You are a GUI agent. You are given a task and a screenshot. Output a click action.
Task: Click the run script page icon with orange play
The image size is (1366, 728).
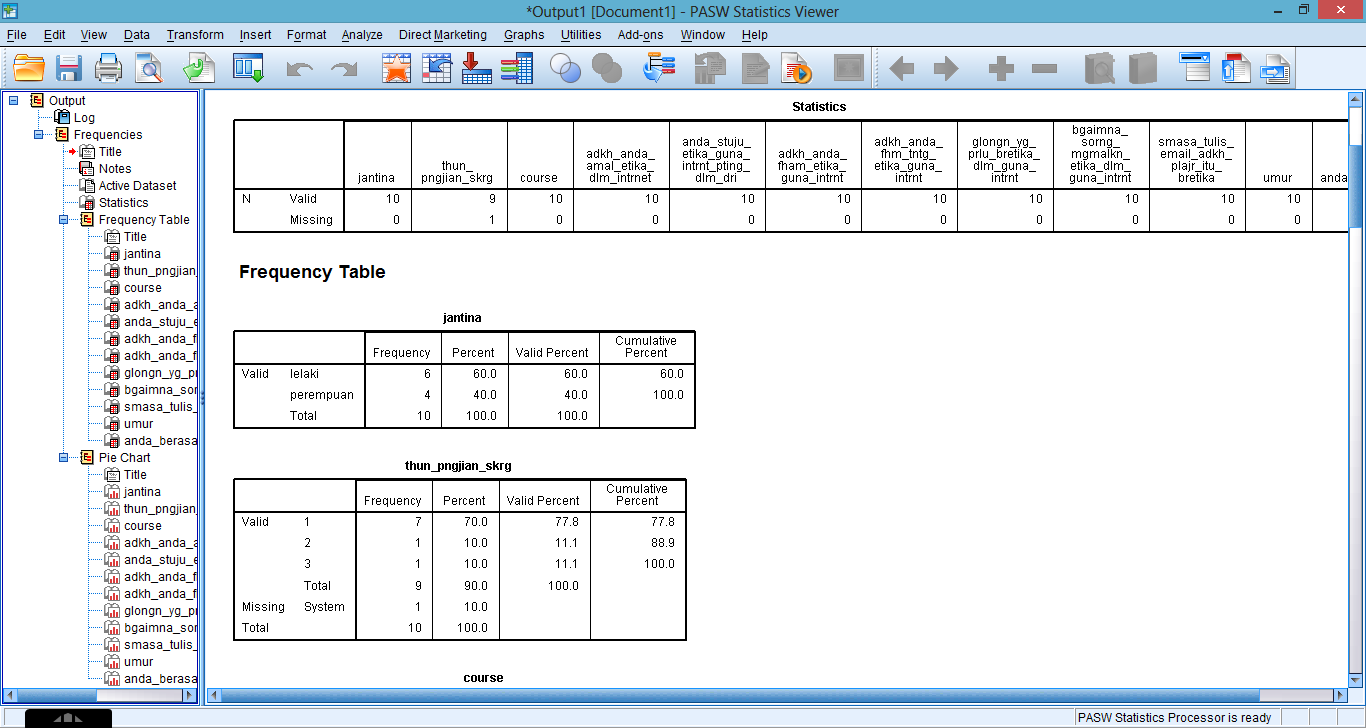pos(797,68)
